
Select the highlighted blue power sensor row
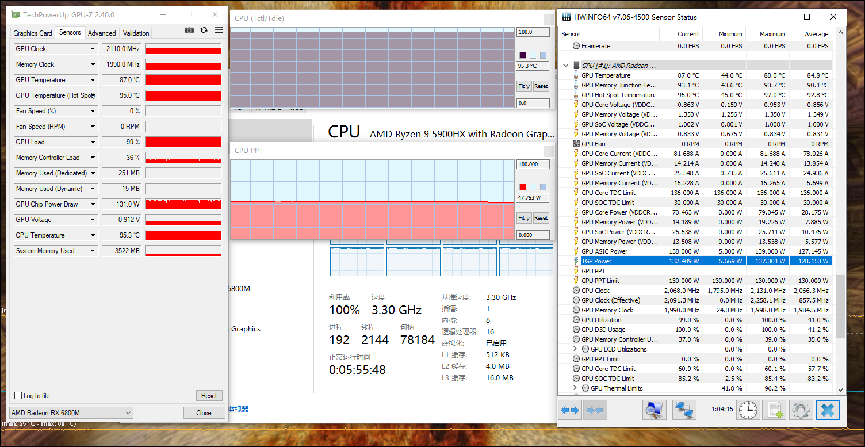pyautogui.click(x=700, y=258)
